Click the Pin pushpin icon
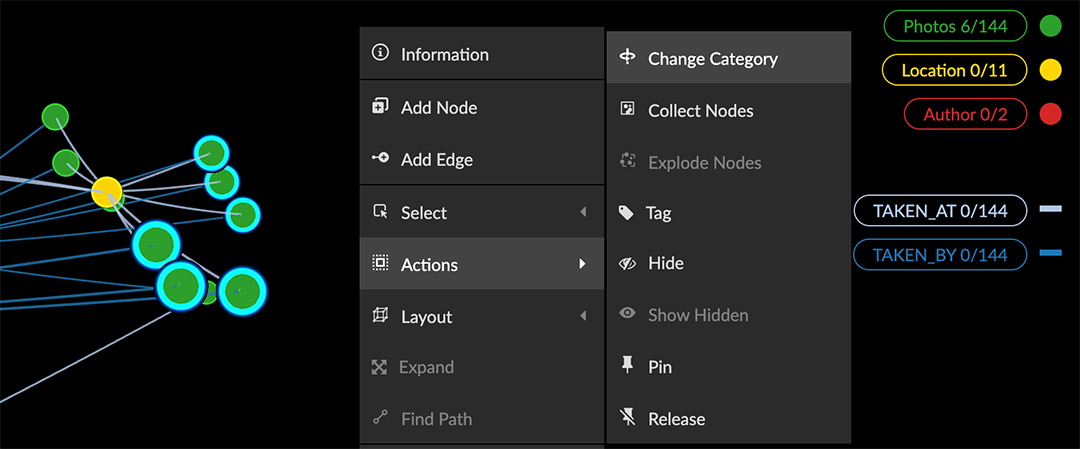Viewport: 1080px width, 449px height. [x=627, y=366]
